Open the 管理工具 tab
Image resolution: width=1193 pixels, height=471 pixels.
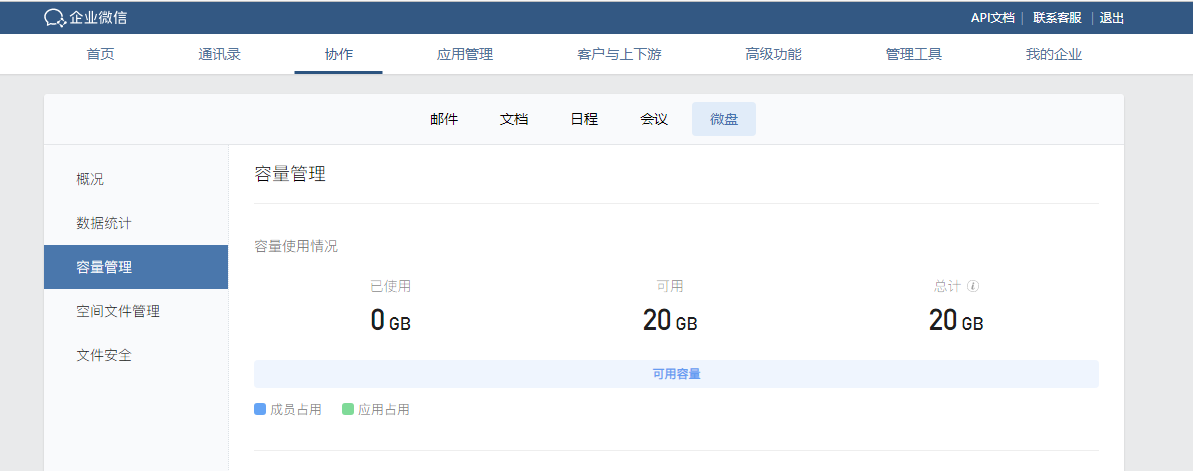click(x=913, y=54)
